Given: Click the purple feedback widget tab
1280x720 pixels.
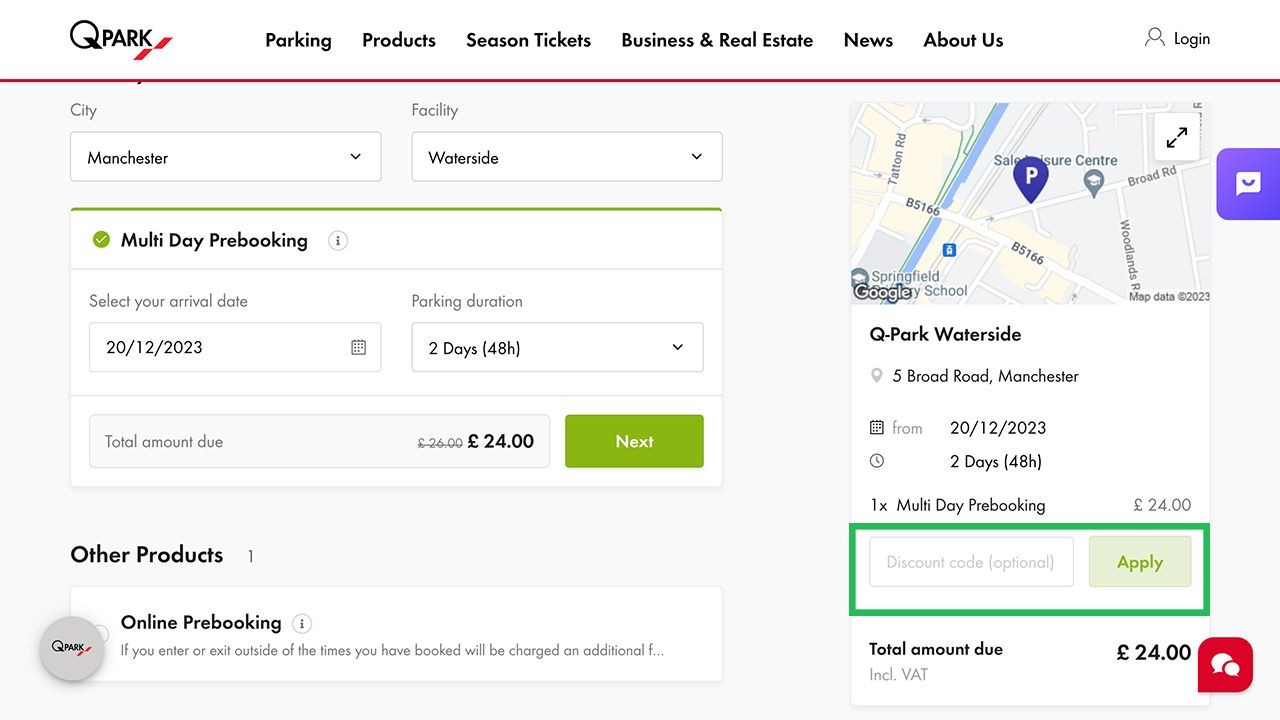Looking at the screenshot, I should [1248, 184].
